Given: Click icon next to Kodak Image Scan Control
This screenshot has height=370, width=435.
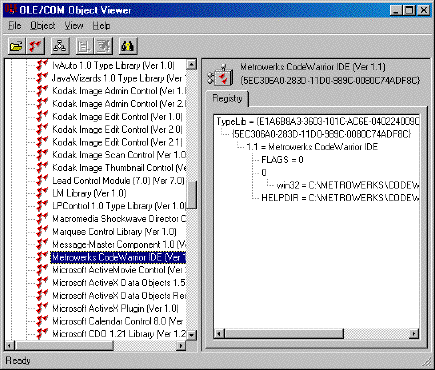Looking at the screenshot, I should [x=42, y=155].
